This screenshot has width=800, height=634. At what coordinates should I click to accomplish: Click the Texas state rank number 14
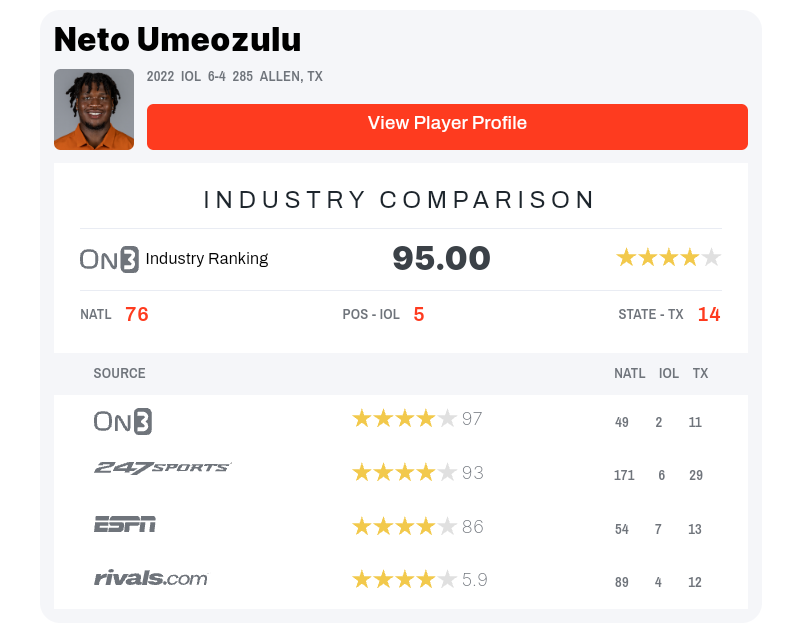tap(709, 314)
